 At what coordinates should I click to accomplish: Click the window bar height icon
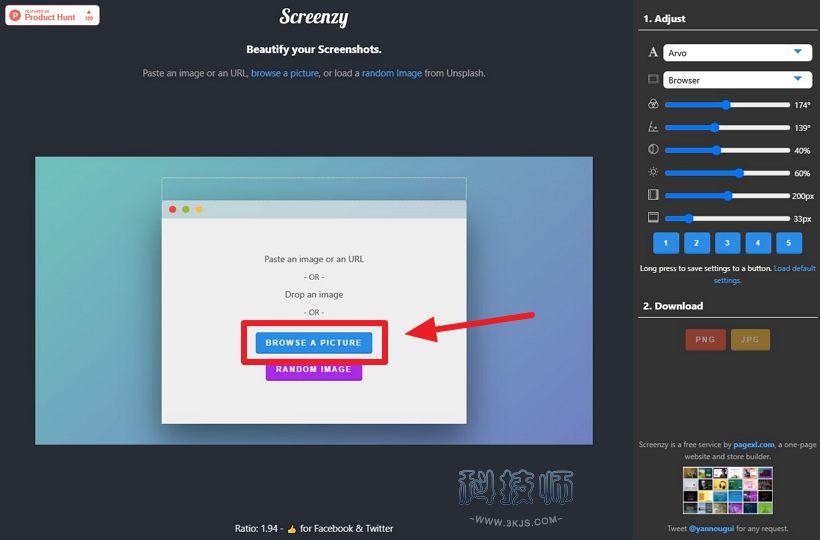point(653,217)
